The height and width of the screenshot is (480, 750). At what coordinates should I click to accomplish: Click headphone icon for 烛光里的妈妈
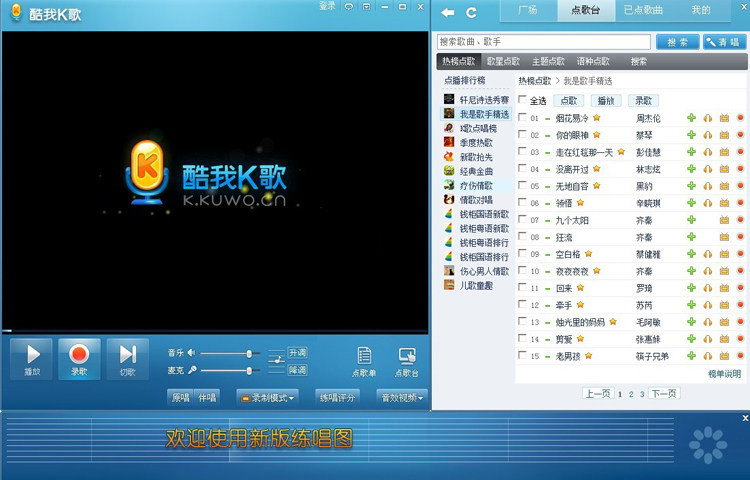[708, 322]
